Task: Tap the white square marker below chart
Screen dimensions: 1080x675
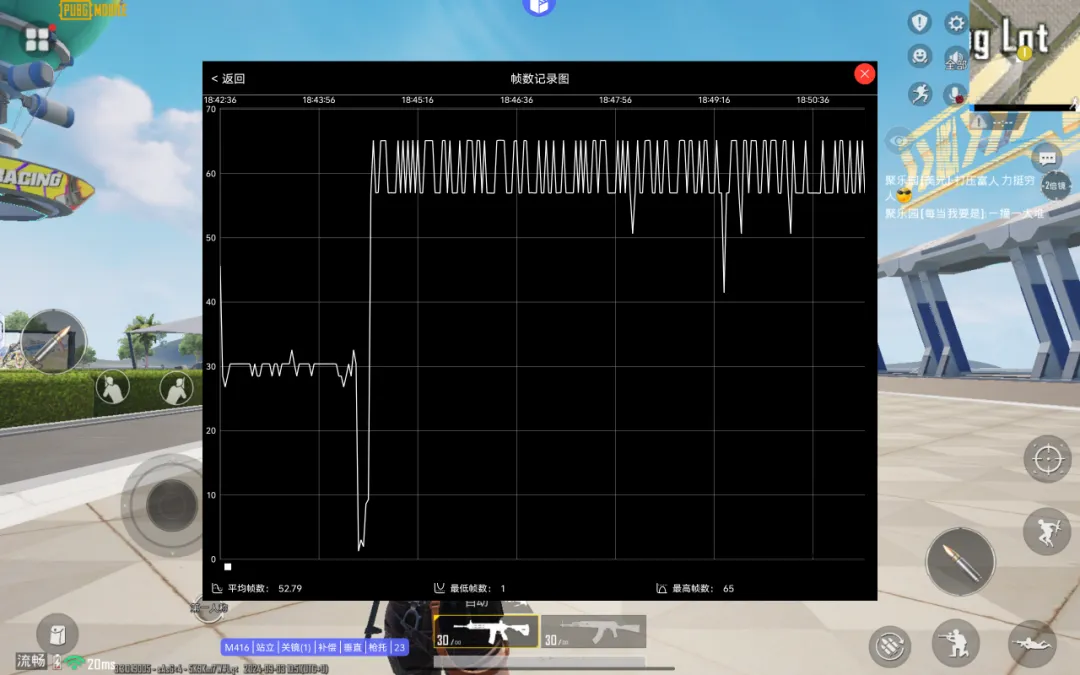Action: click(x=228, y=567)
